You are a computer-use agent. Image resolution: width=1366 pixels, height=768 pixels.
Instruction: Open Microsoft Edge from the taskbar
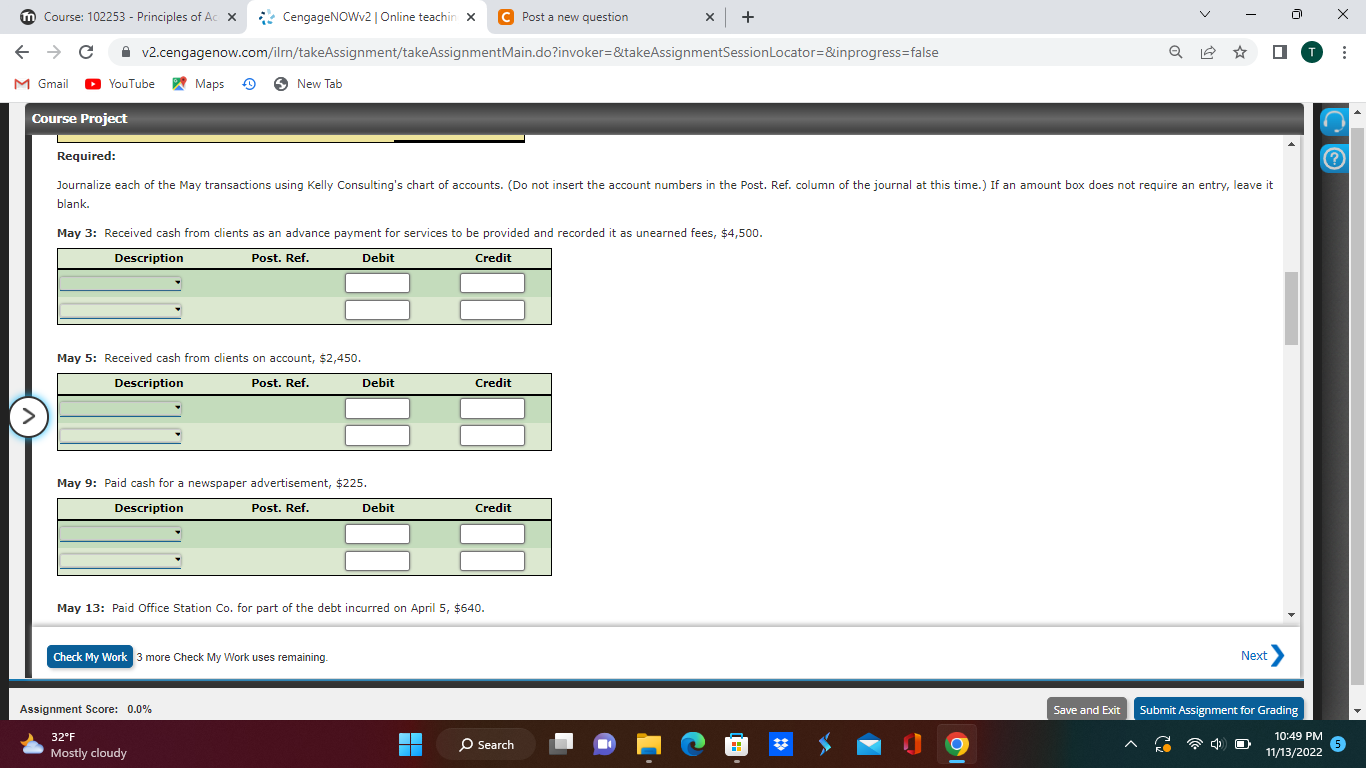click(692, 744)
